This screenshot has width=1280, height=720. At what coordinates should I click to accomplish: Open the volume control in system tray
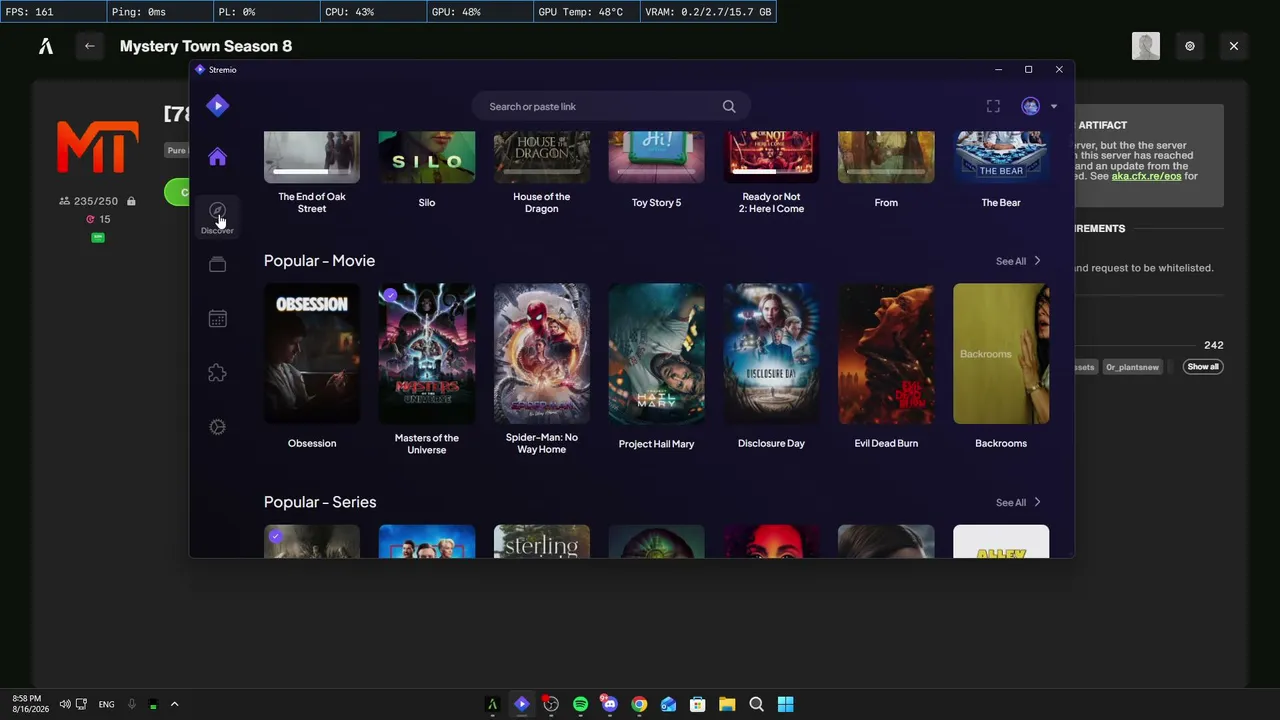64,704
